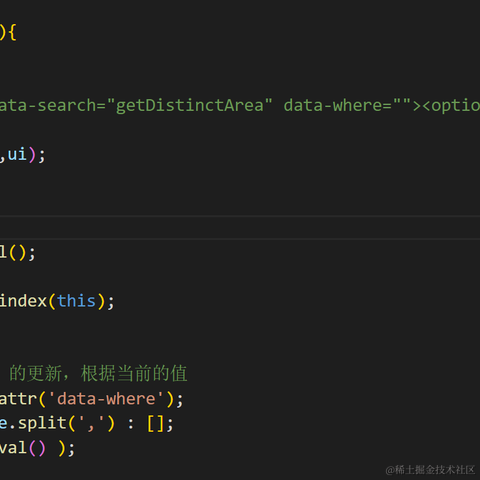Click the opening curly brace
480x480 pixels.
12,32
